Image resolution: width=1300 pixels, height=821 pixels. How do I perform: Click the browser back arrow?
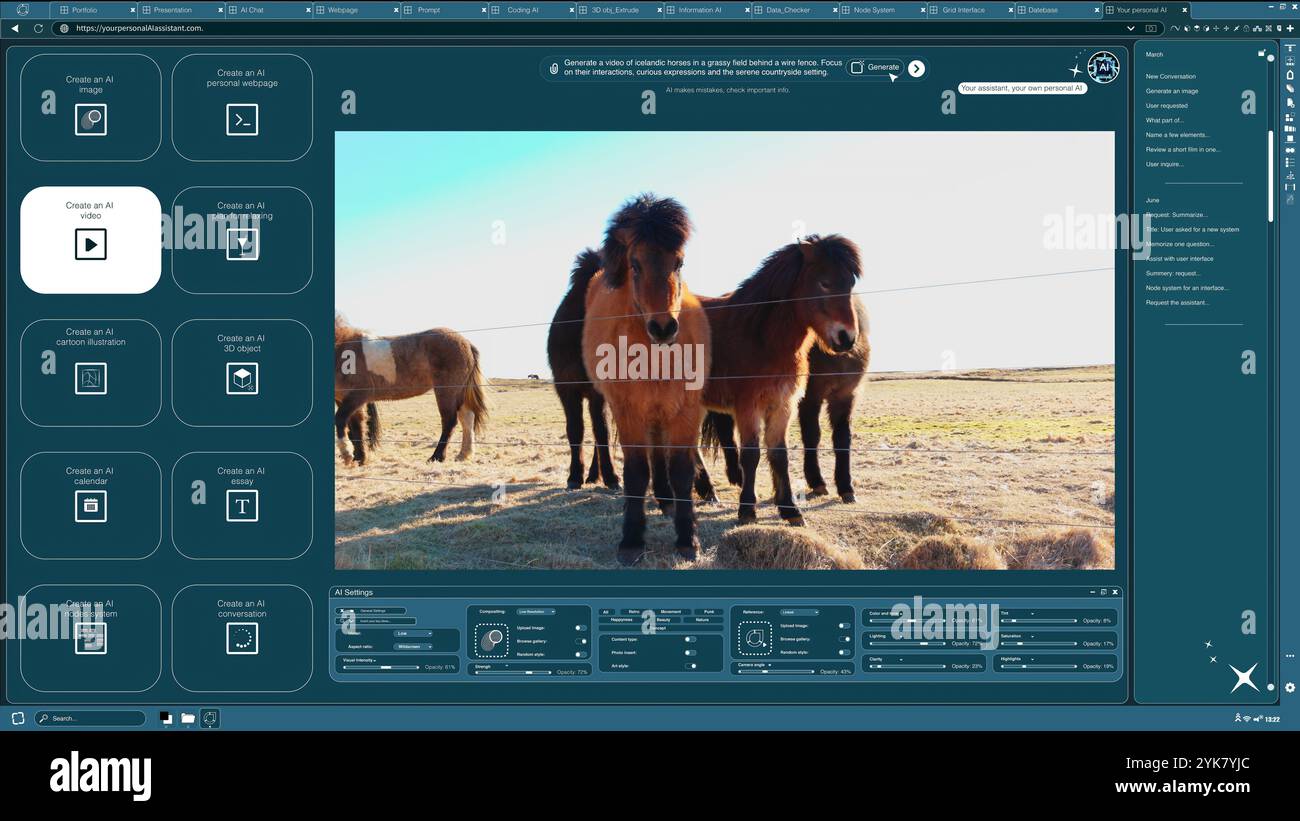(x=14, y=28)
